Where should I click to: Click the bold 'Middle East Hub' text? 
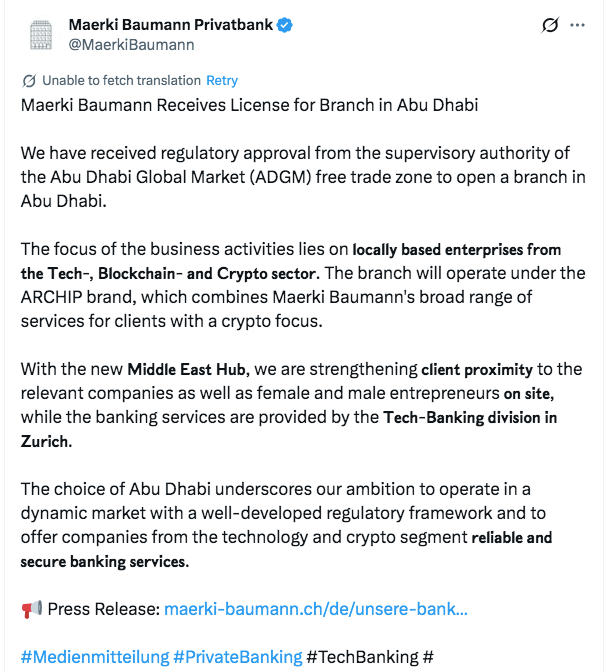coord(187,369)
